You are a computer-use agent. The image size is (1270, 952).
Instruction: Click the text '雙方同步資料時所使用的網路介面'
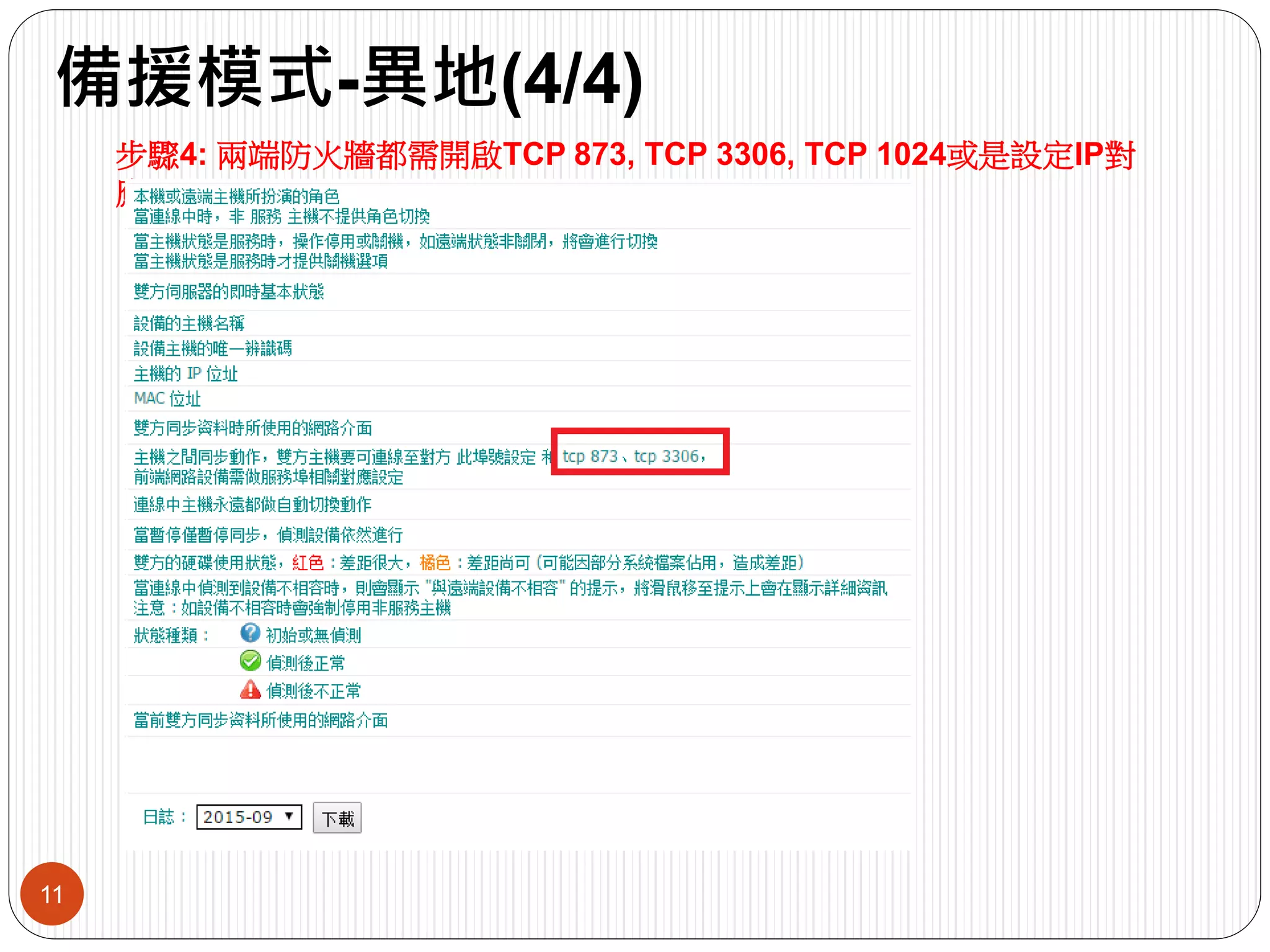(253, 428)
